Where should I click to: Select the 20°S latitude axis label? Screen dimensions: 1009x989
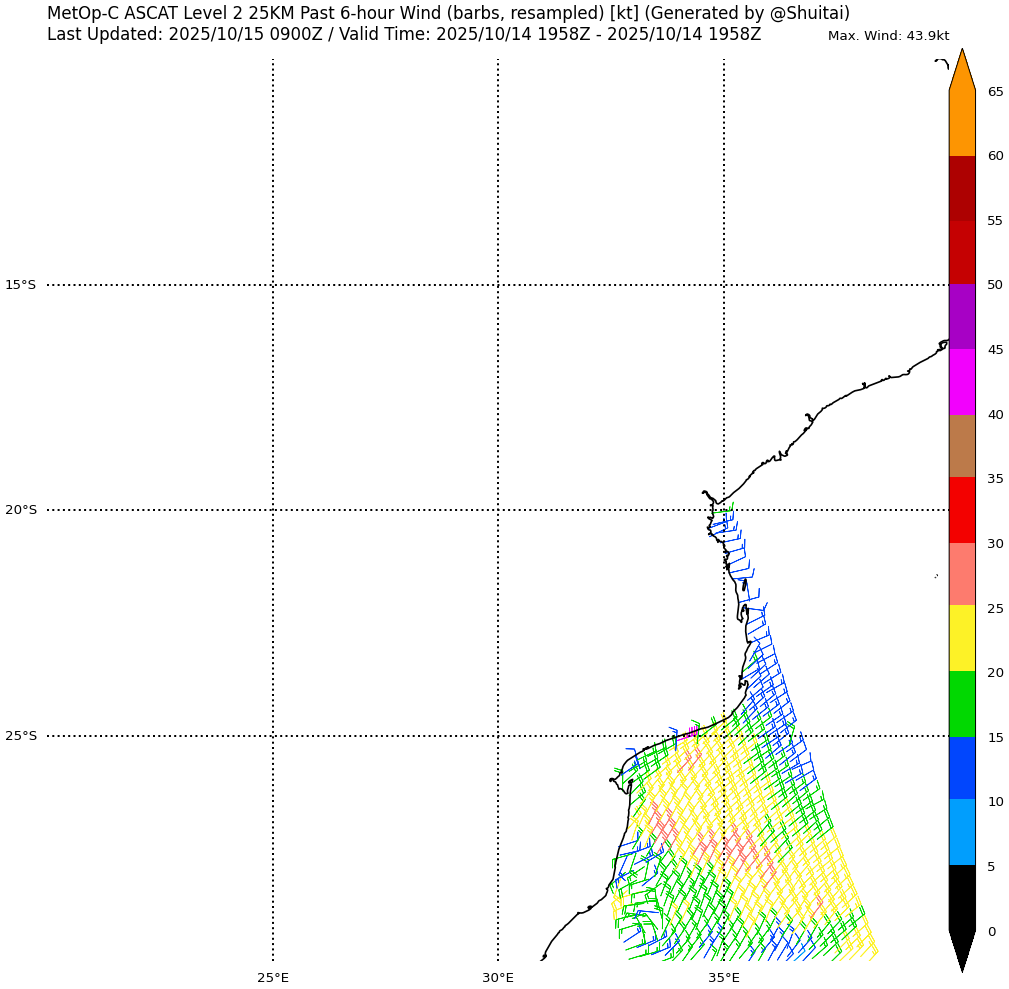[x=20, y=510]
